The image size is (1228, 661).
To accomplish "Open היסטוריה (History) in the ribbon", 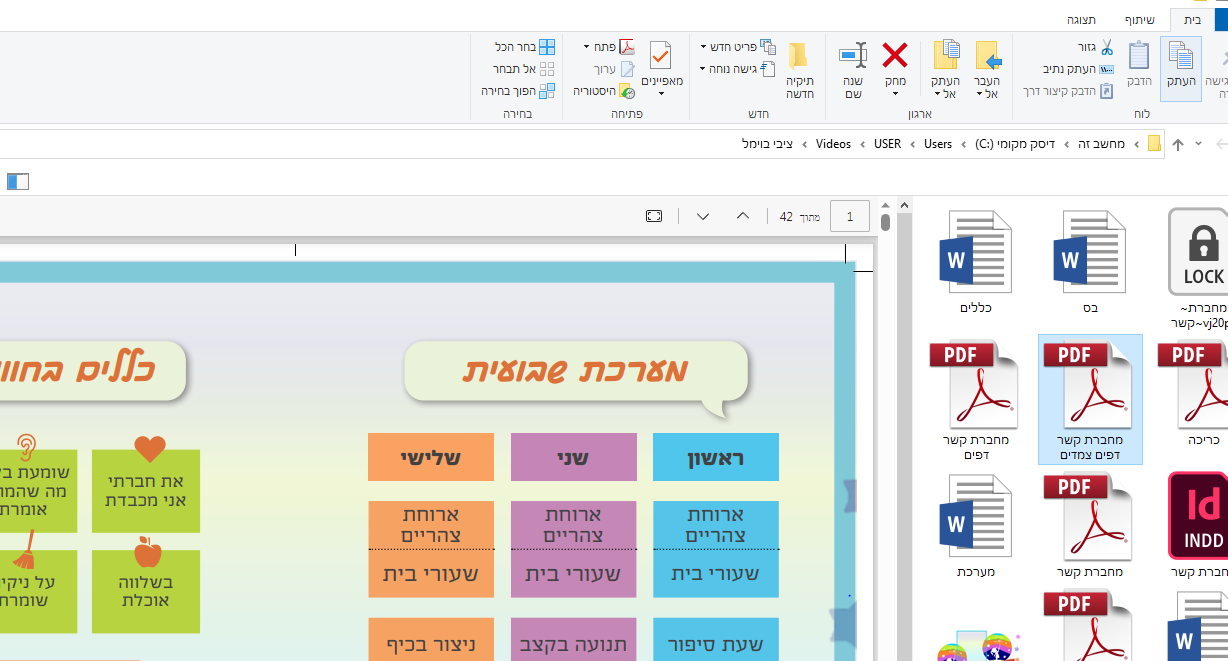I will [x=604, y=91].
